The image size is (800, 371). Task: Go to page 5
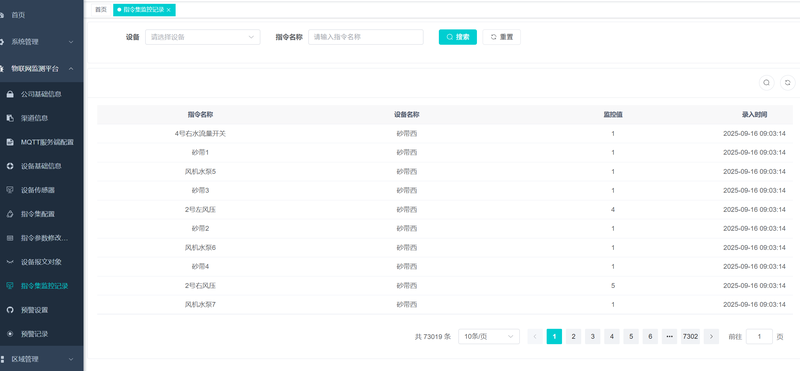631,336
